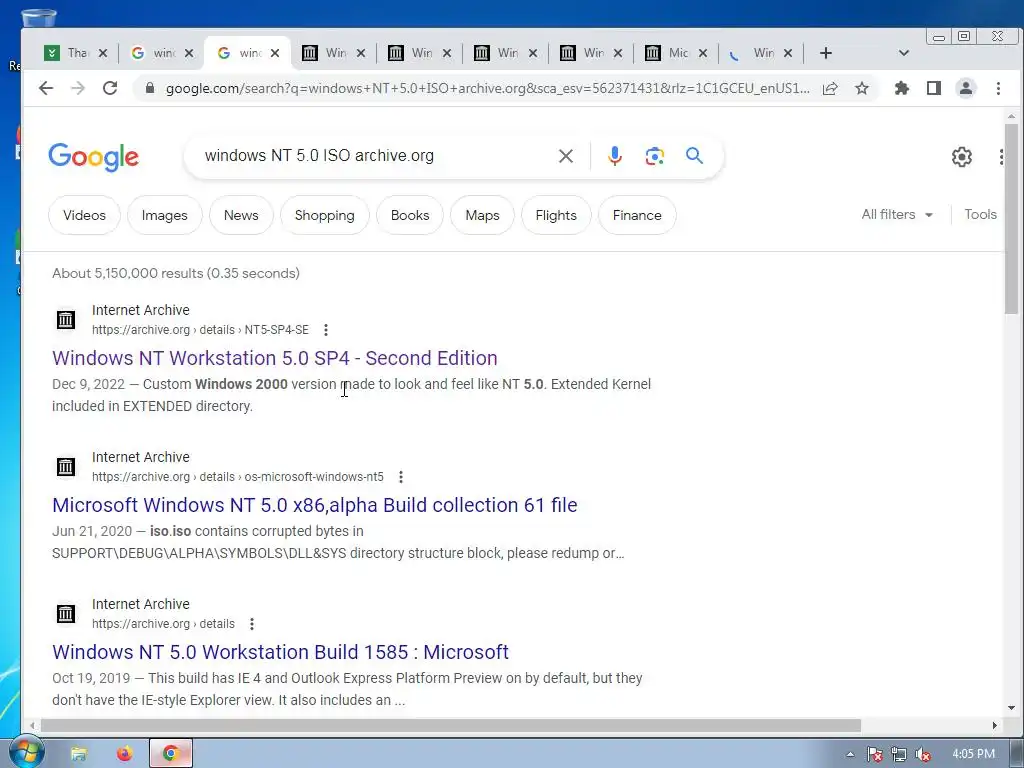Switch to the 'Tha' tab

coord(67,53)
